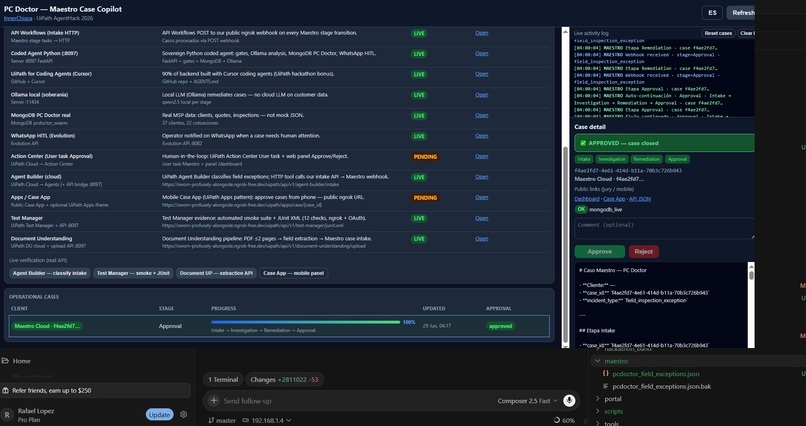Viewport: 806px width, 426px height.
Task: Open link for API Workflows (Intake HTTP) row
Action: [482, 33]
